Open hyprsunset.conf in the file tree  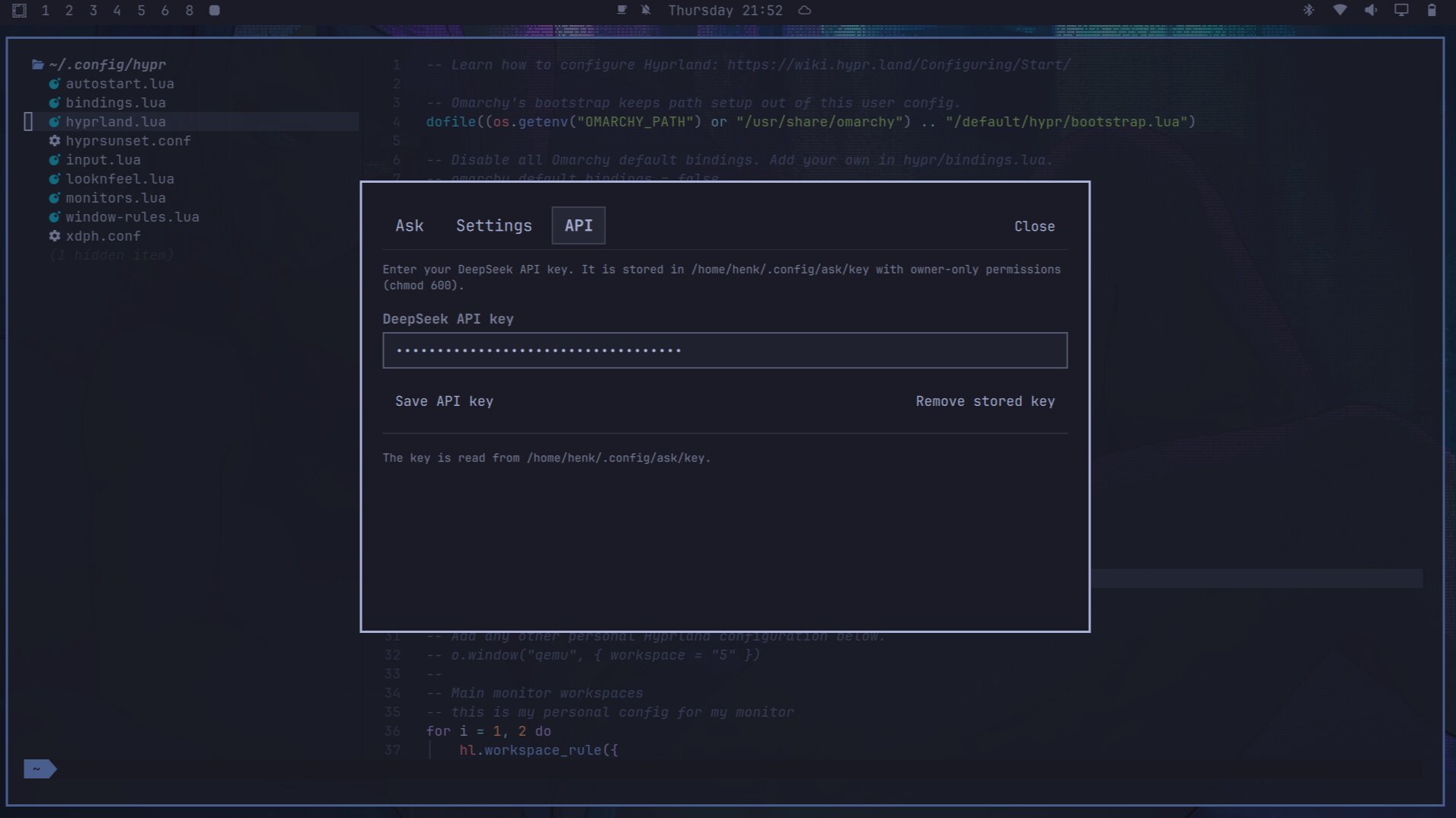click(128, 141)
